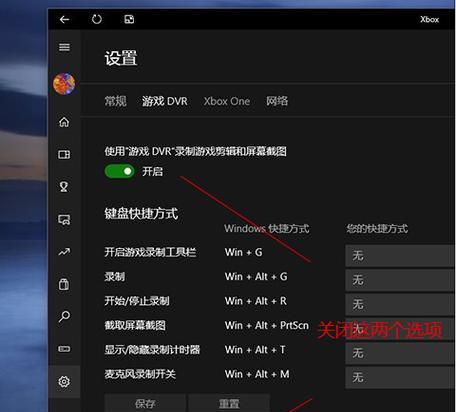
Task: Click the 'Win + Alt + T' shortcut text
Action: point(255,350)
